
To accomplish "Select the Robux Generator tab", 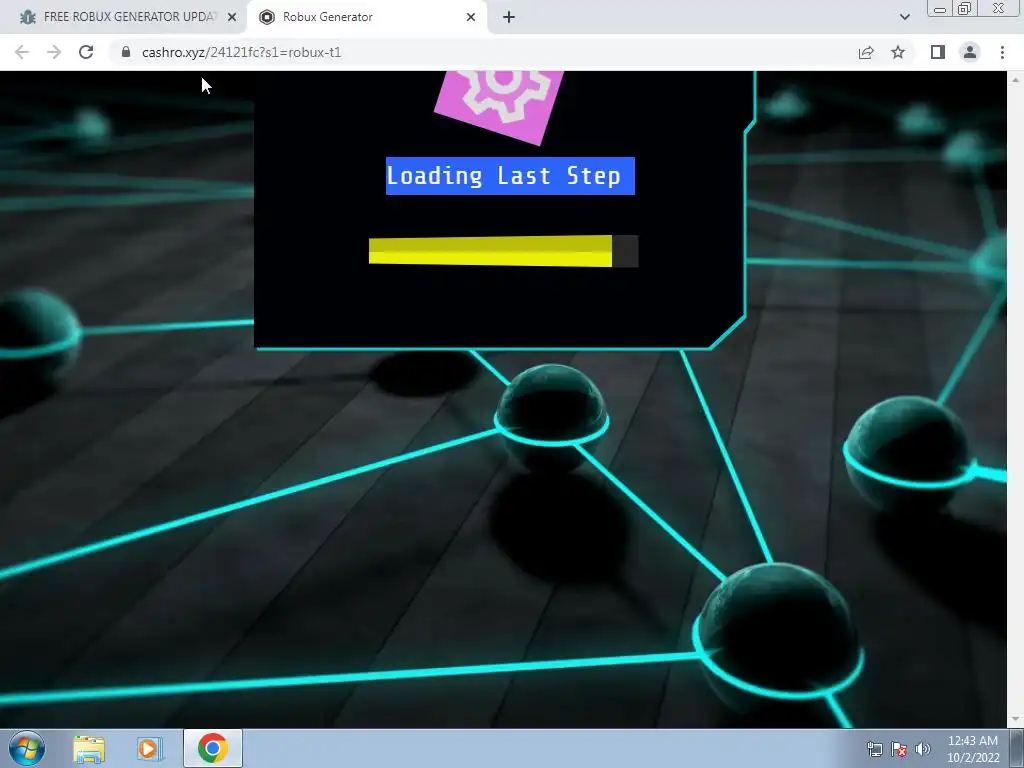I will [366, 17].
